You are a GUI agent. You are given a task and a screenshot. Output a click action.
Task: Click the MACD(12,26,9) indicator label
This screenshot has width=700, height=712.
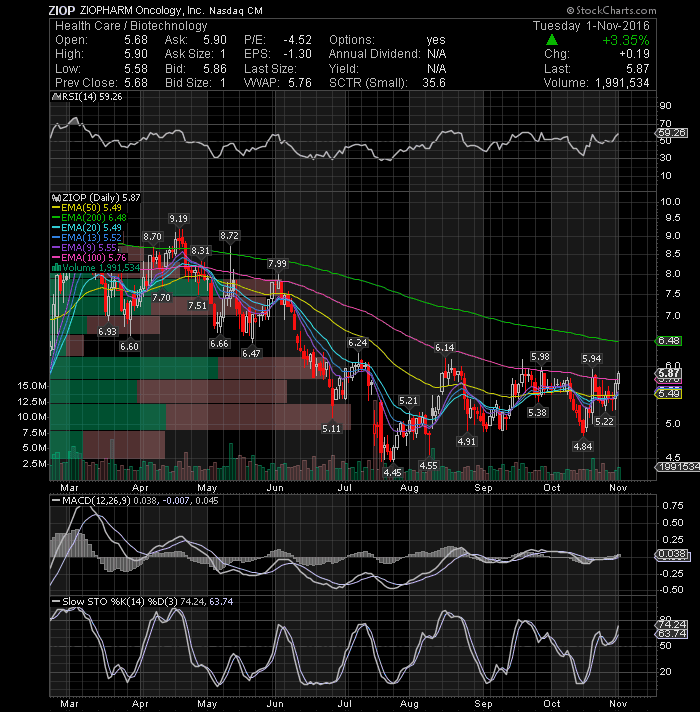point(96,501)
